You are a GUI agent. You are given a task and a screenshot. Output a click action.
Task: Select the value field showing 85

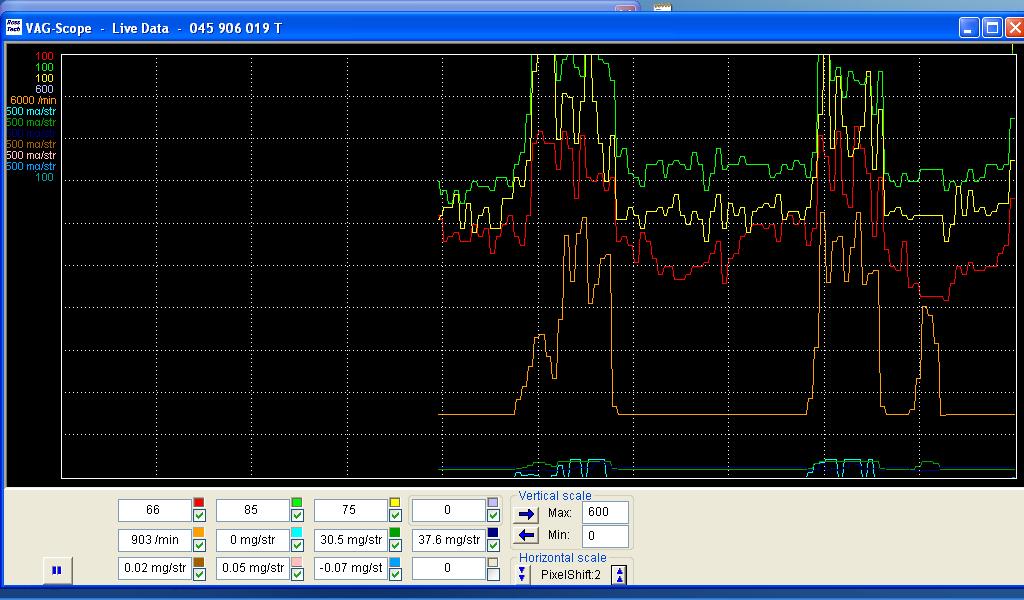pos(252,510)
